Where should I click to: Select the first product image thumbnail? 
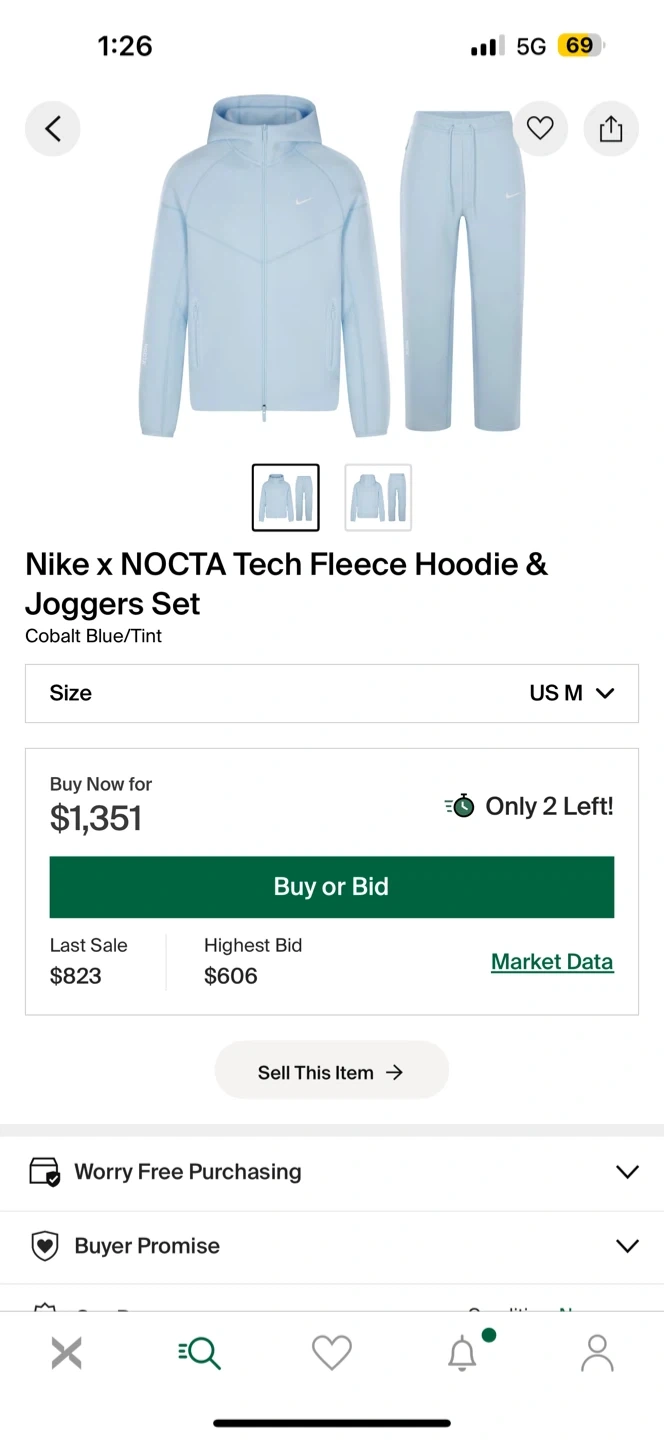[286, 497]
